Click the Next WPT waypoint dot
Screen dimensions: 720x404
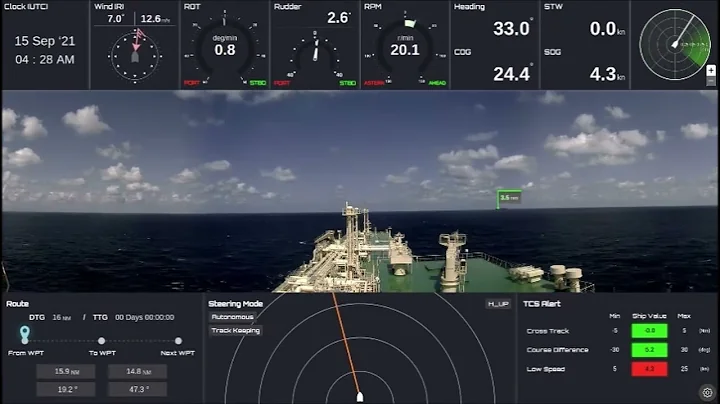pyautogui.click(x=178, y=341)
